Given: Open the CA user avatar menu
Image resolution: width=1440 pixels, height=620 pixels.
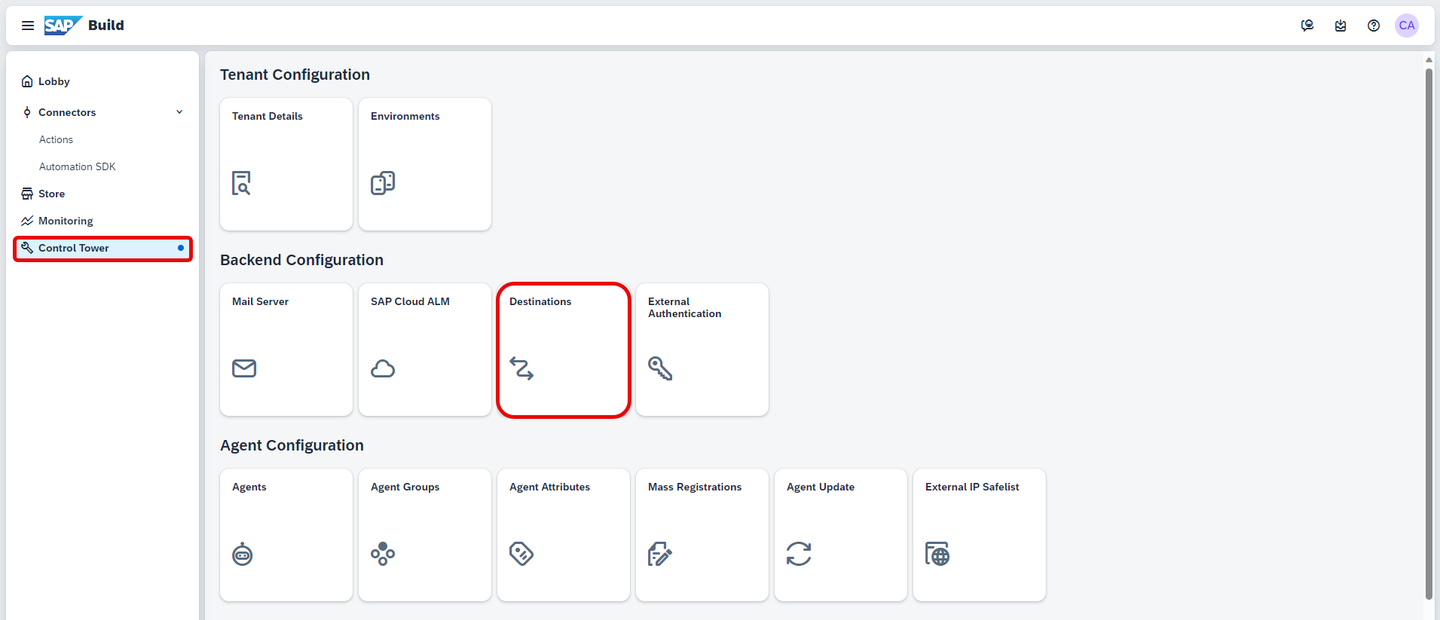Looking at the screenshot, I should click(1407, 26).
